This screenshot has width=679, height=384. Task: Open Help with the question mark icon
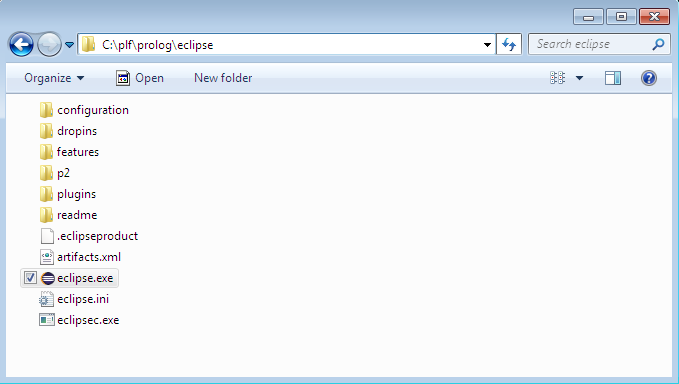[649, 78]
